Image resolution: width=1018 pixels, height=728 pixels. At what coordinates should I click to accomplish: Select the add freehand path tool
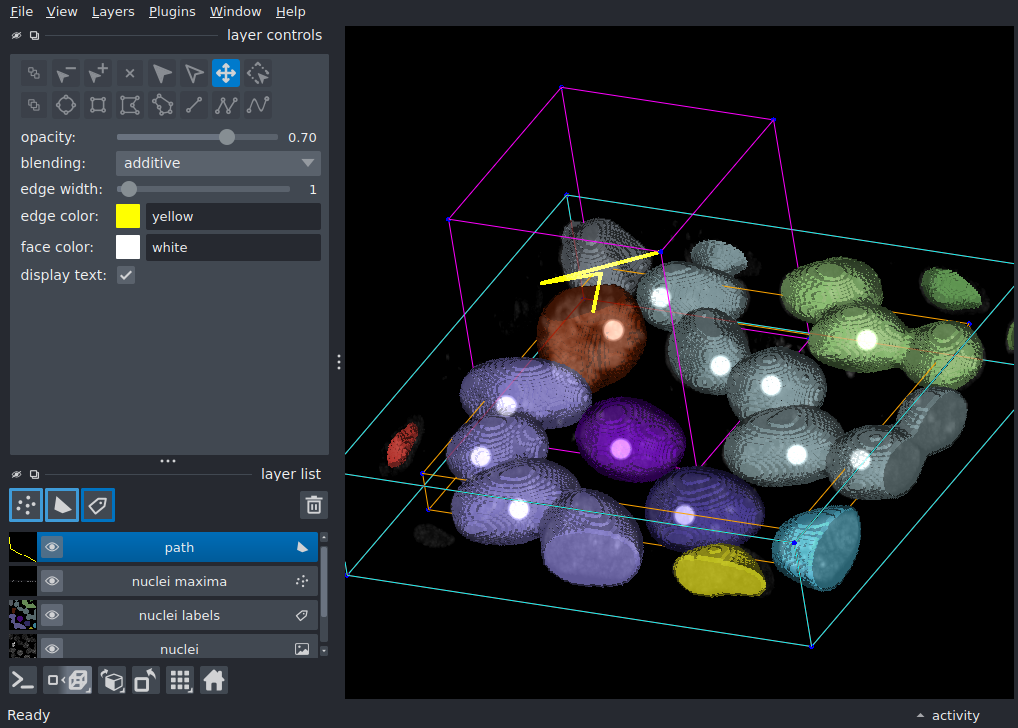click(258, 105)
